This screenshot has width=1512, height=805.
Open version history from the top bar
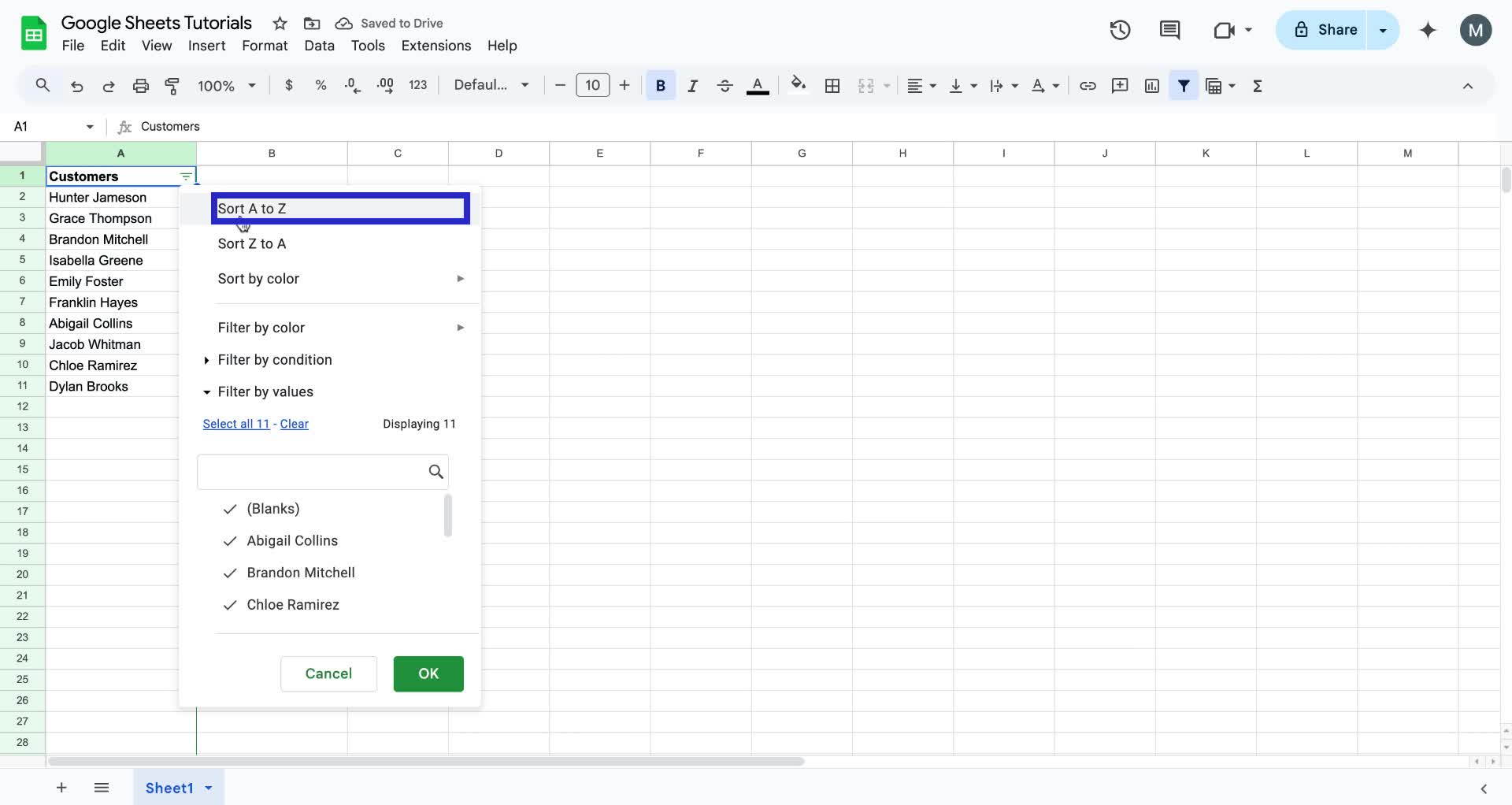click(x=1119, y=30)
